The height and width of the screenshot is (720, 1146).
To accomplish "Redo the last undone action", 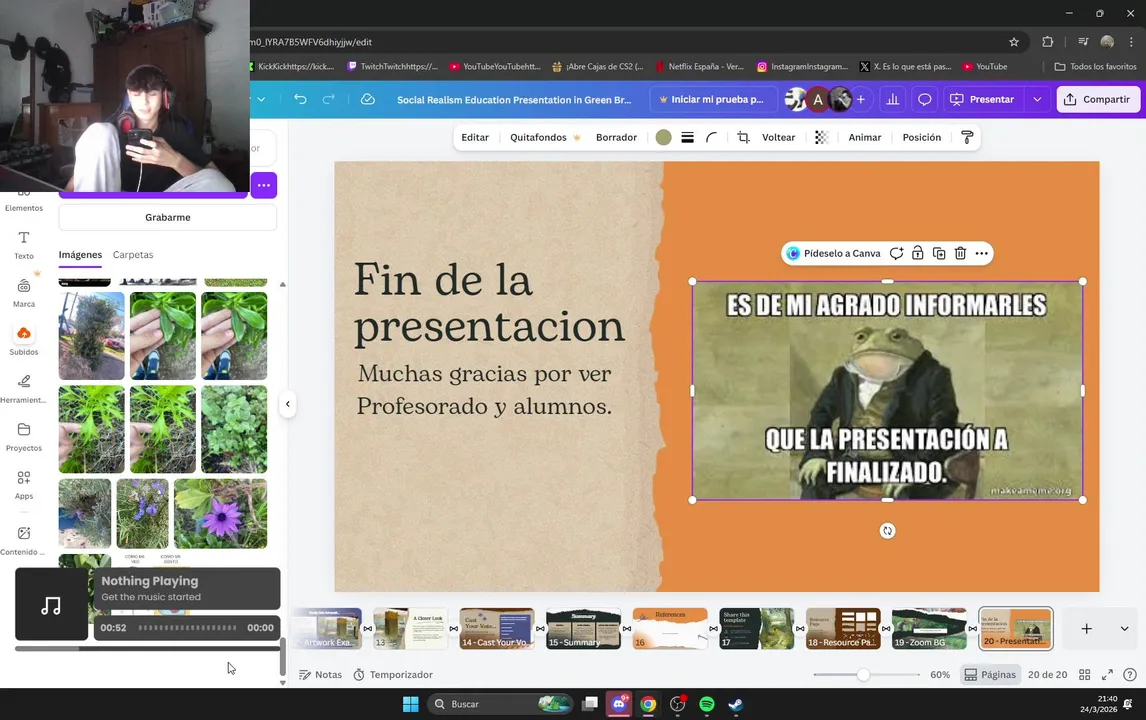I will [329, 99].
